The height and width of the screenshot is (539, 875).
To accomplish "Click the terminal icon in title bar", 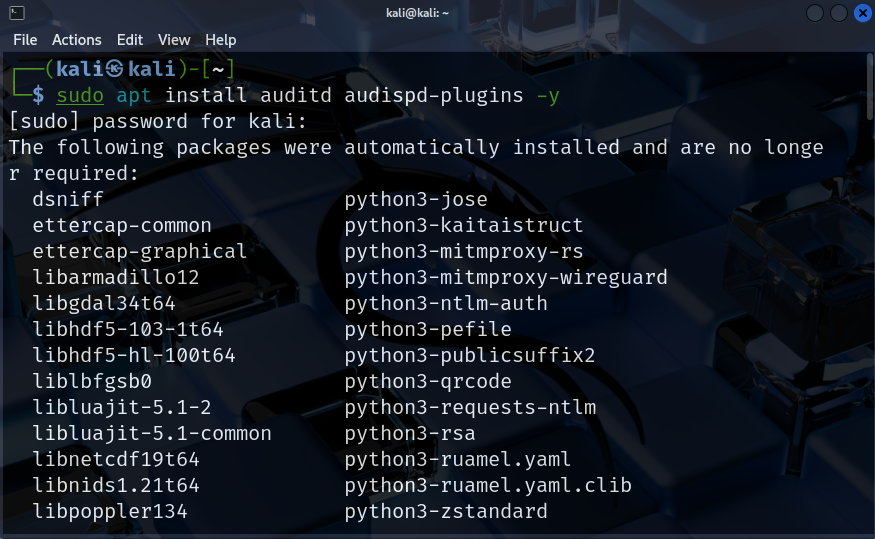I will point(17,13).
